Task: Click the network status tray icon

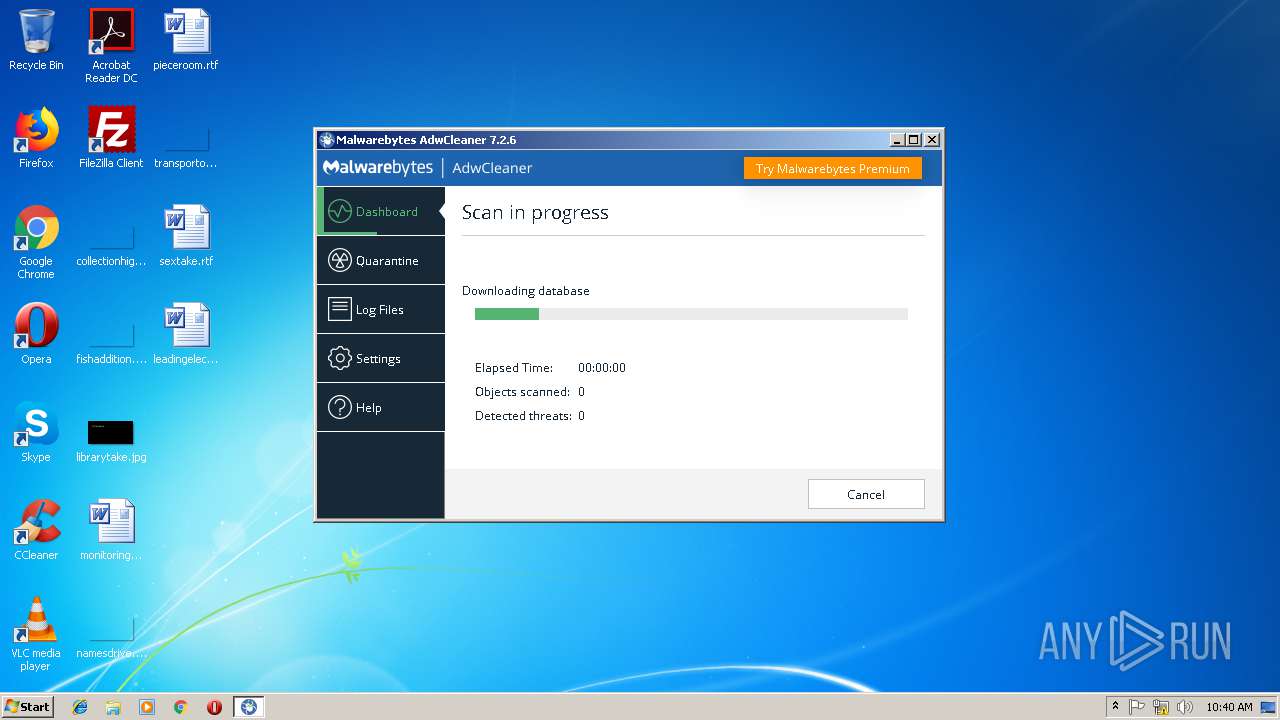Action: (1161, 707)
